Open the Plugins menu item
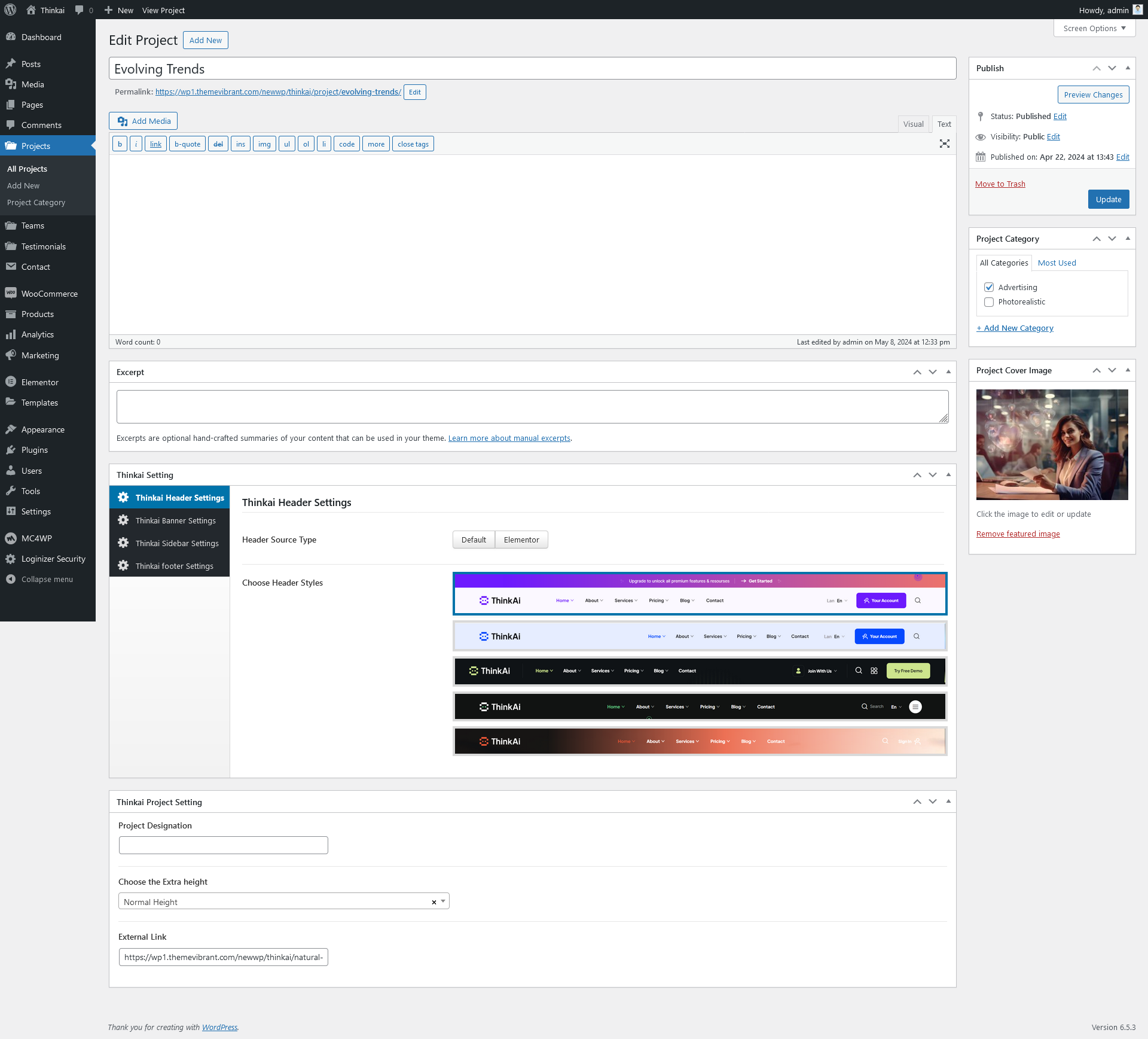The height and width of the screenshot is (1039, 1148). tap(34, 450)
